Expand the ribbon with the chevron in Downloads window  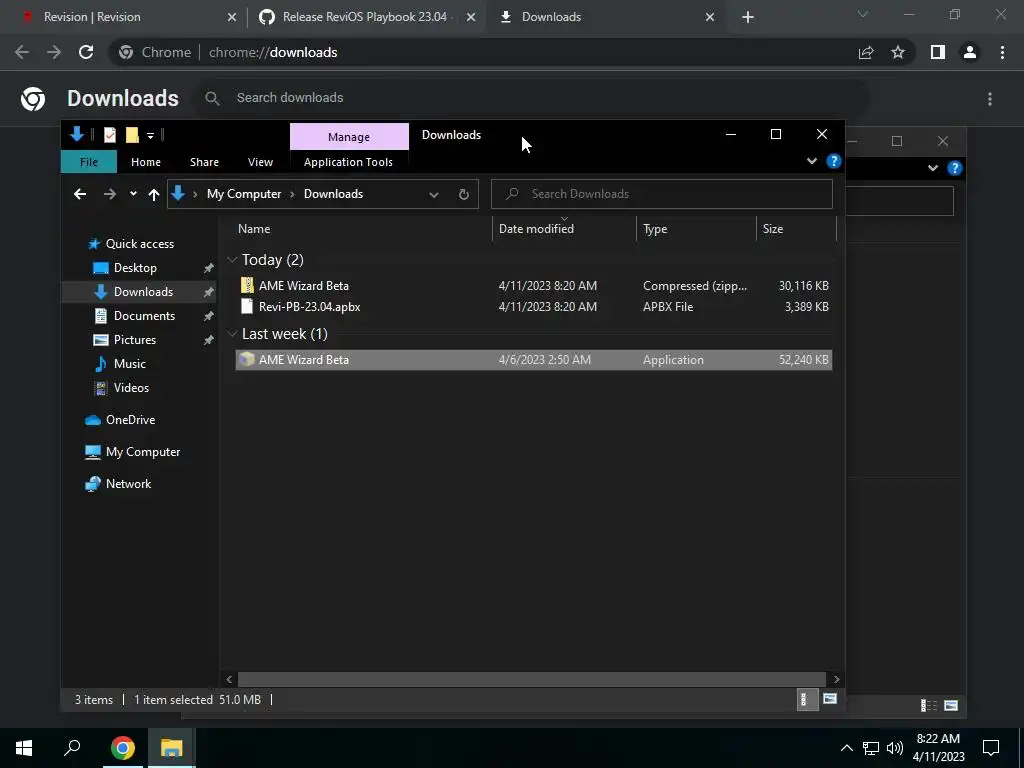tap(812, 161)
